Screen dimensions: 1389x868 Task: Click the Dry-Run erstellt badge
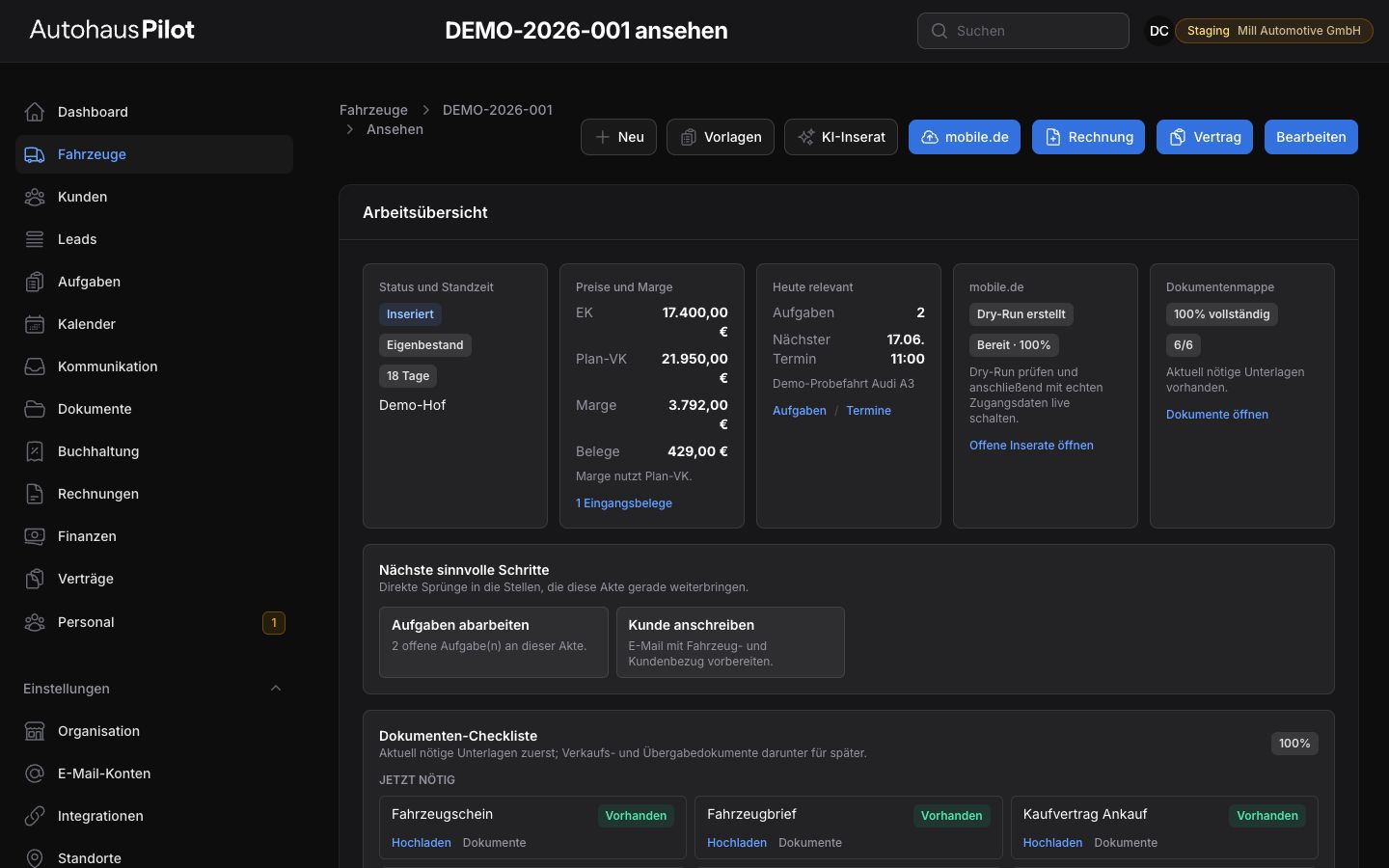[x=1021, y=314]
